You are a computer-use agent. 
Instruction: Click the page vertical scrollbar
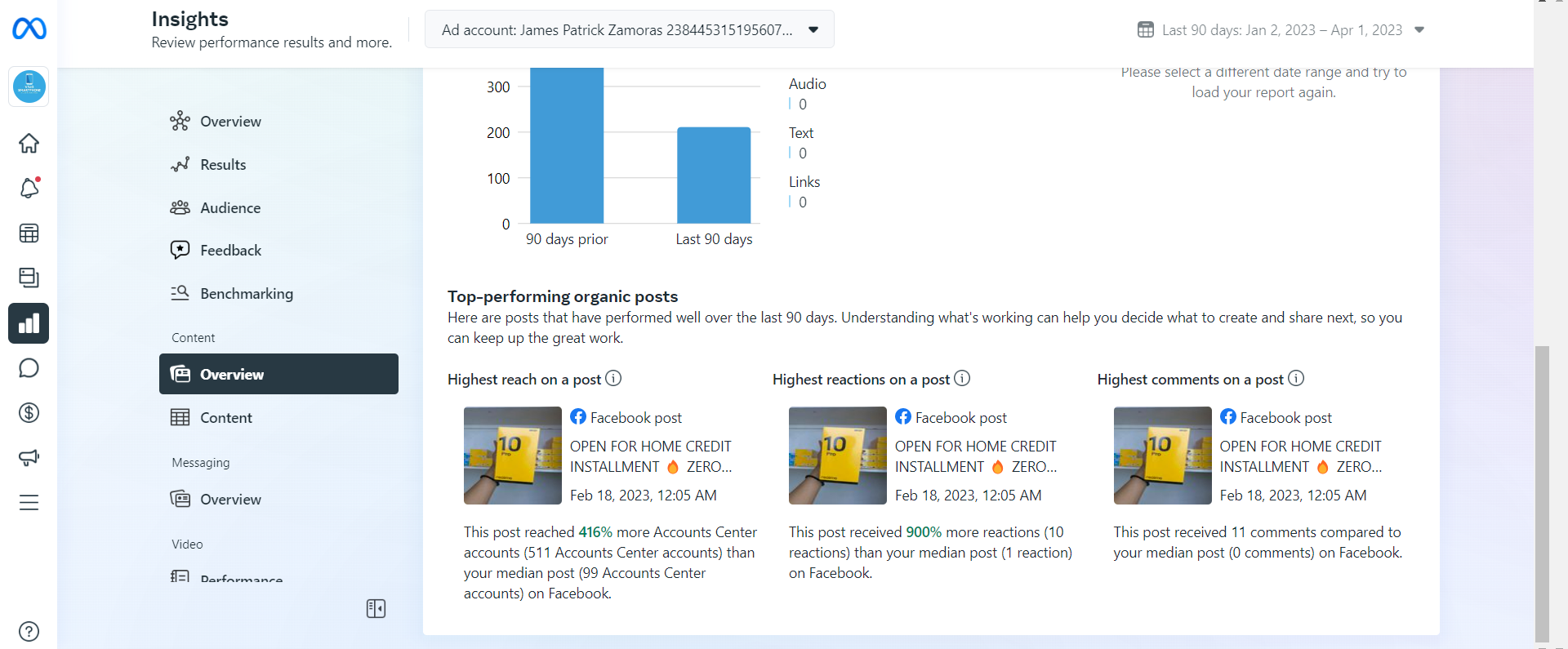click(x=1542, y=490)
